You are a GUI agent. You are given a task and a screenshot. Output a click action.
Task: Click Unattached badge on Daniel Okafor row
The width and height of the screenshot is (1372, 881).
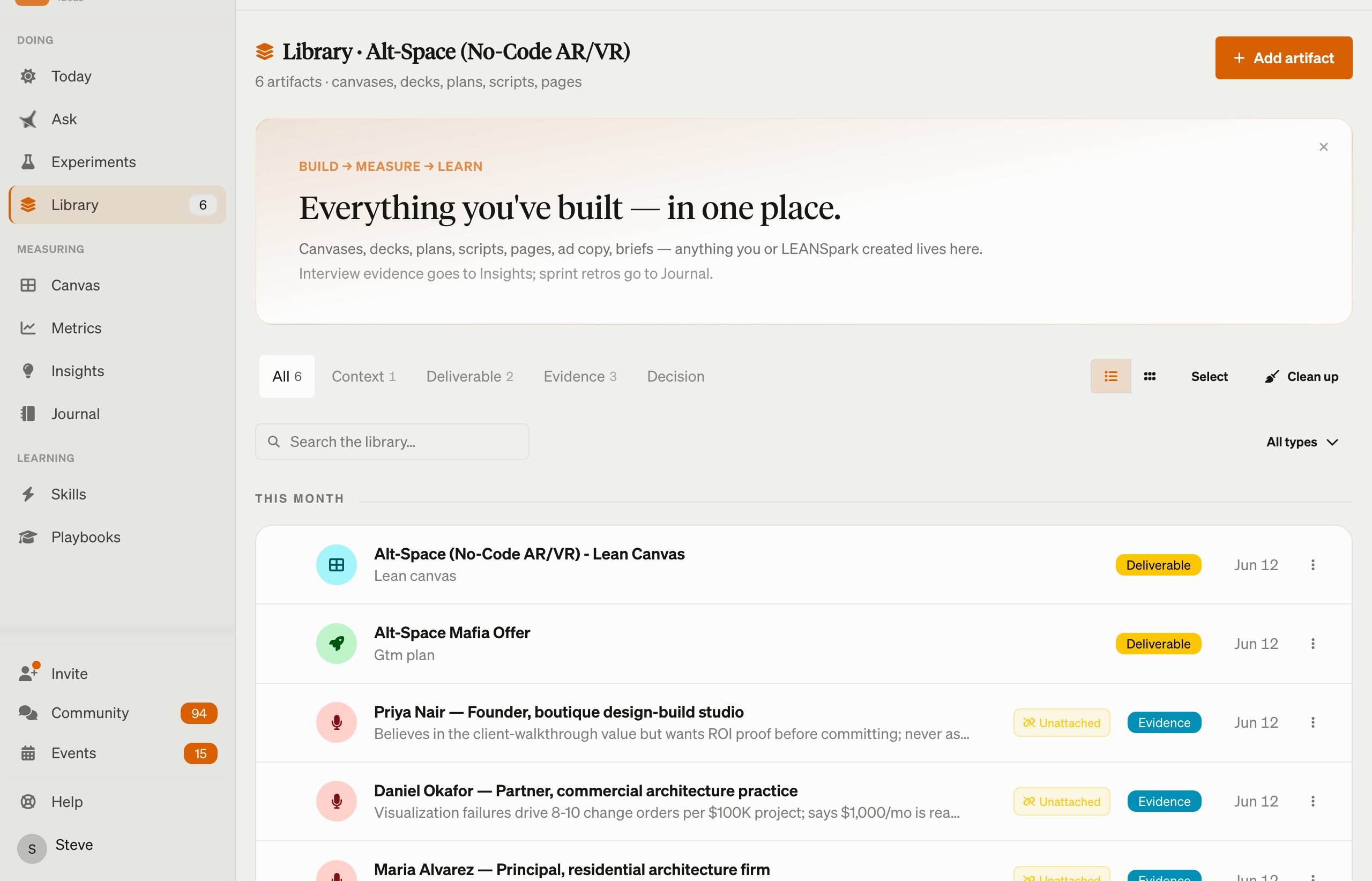click(x=1062, y=801)
